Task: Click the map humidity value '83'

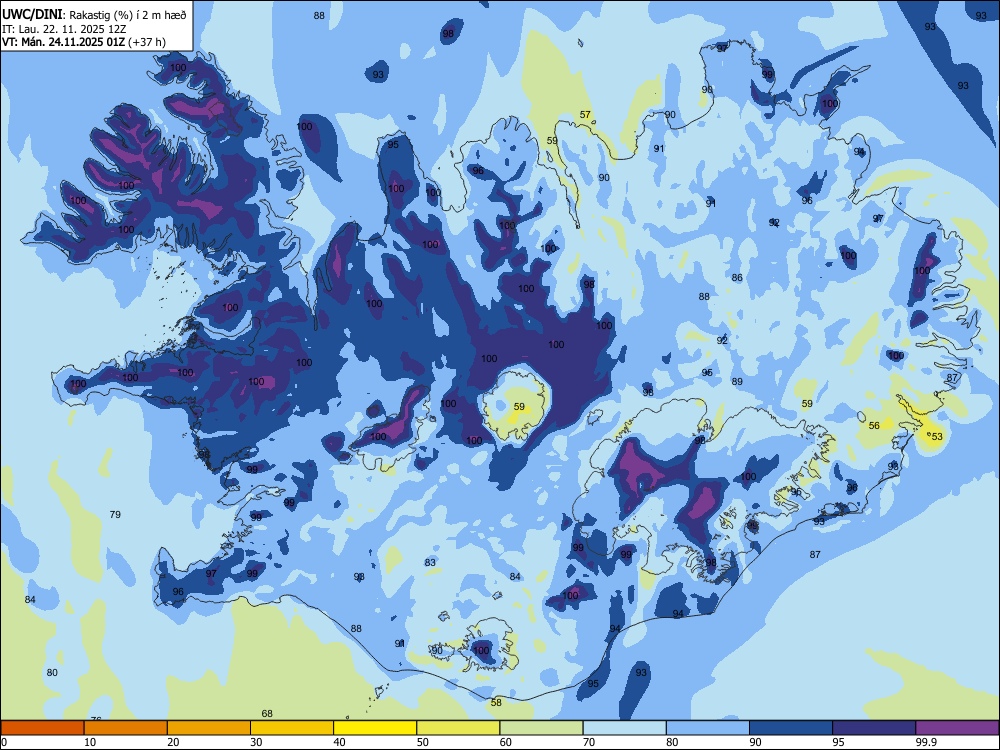Action: (x=430, y=562)
